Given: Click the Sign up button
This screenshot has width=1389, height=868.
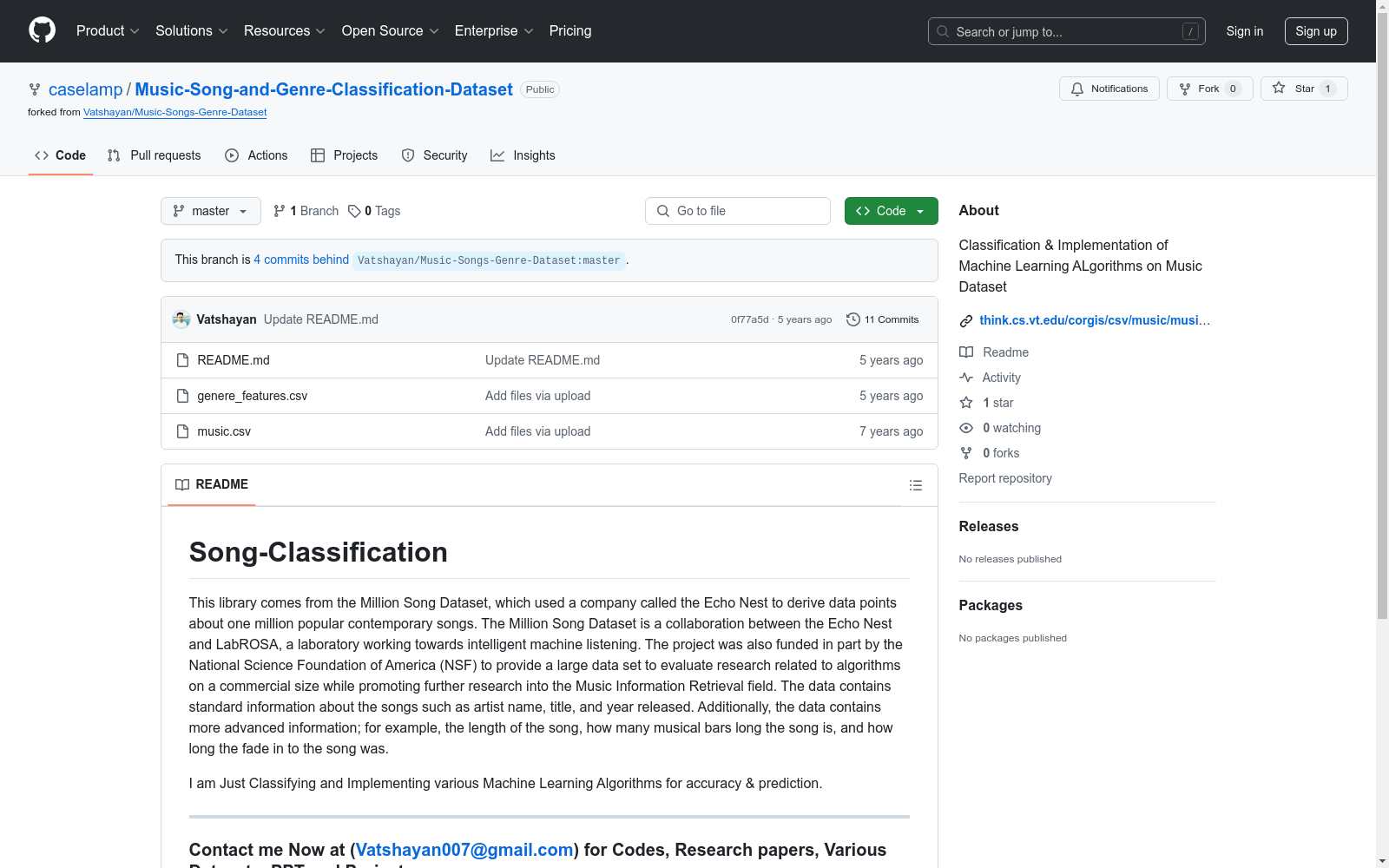Looking at the screenshot, I should [x=1316, y=31].
